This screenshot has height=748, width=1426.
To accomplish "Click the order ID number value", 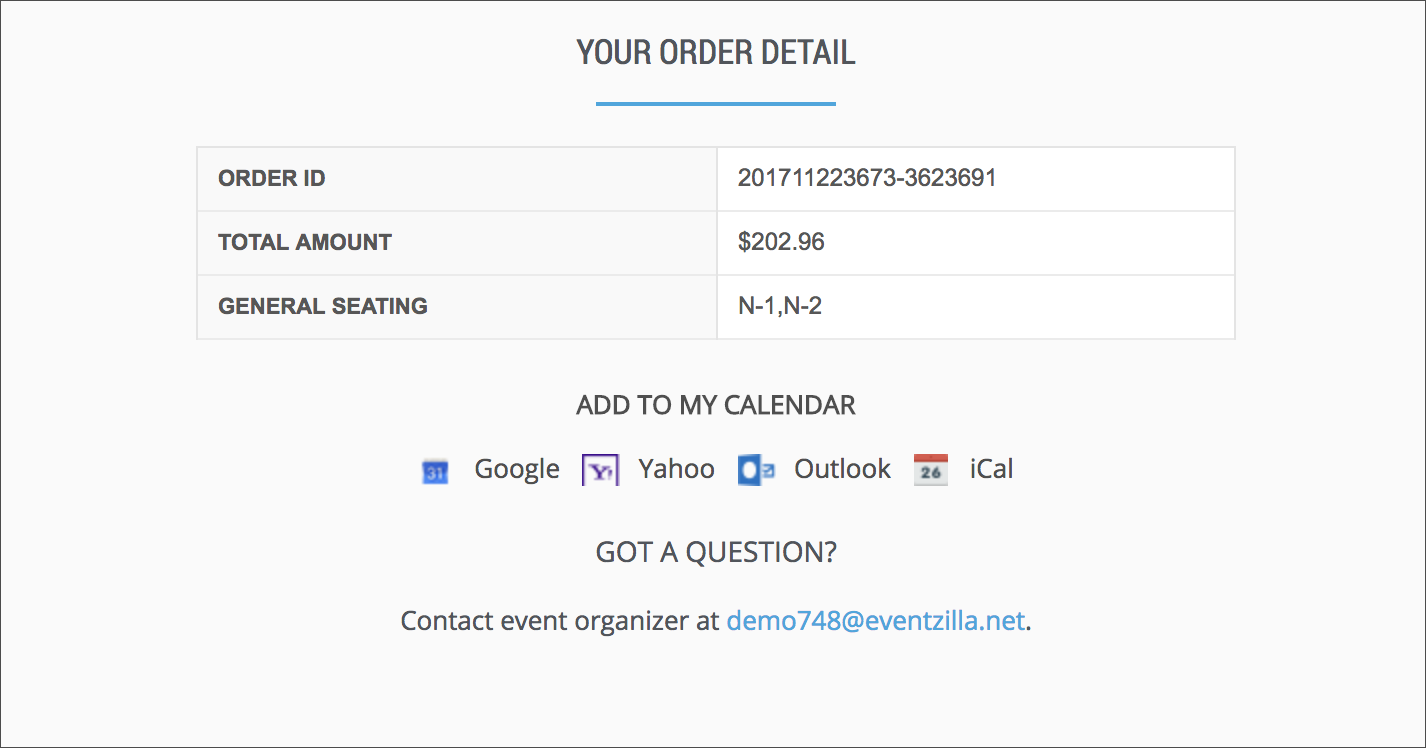I will tap(866, 179).
